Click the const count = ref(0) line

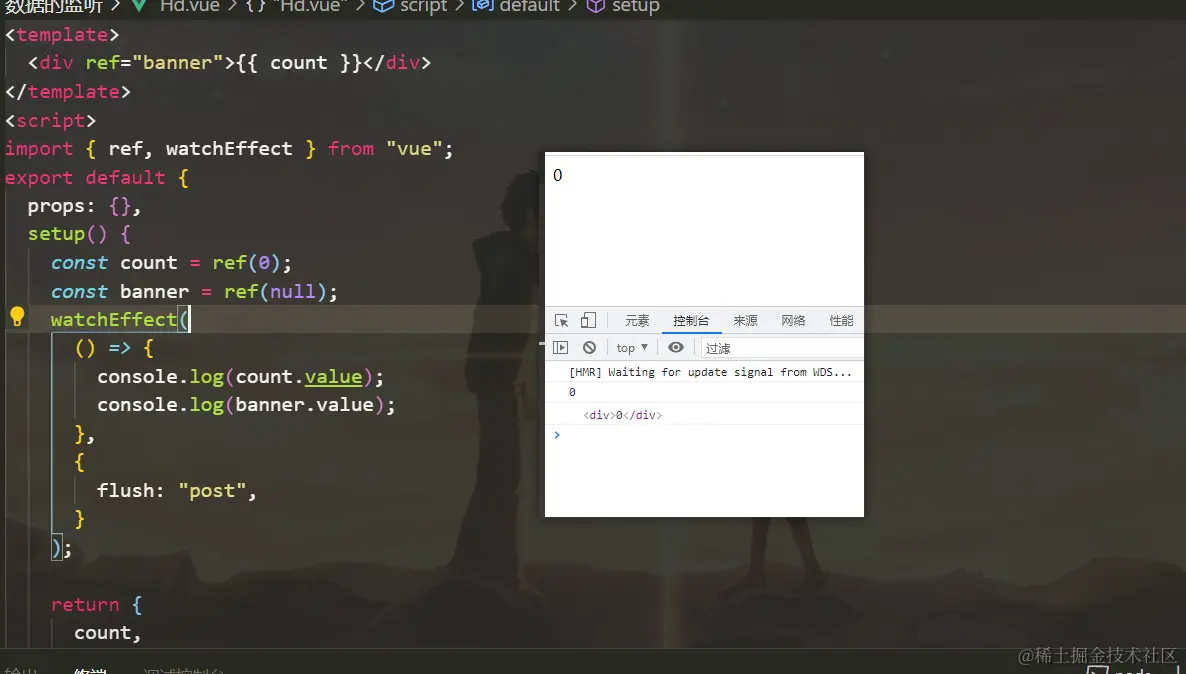pos(171,262)
